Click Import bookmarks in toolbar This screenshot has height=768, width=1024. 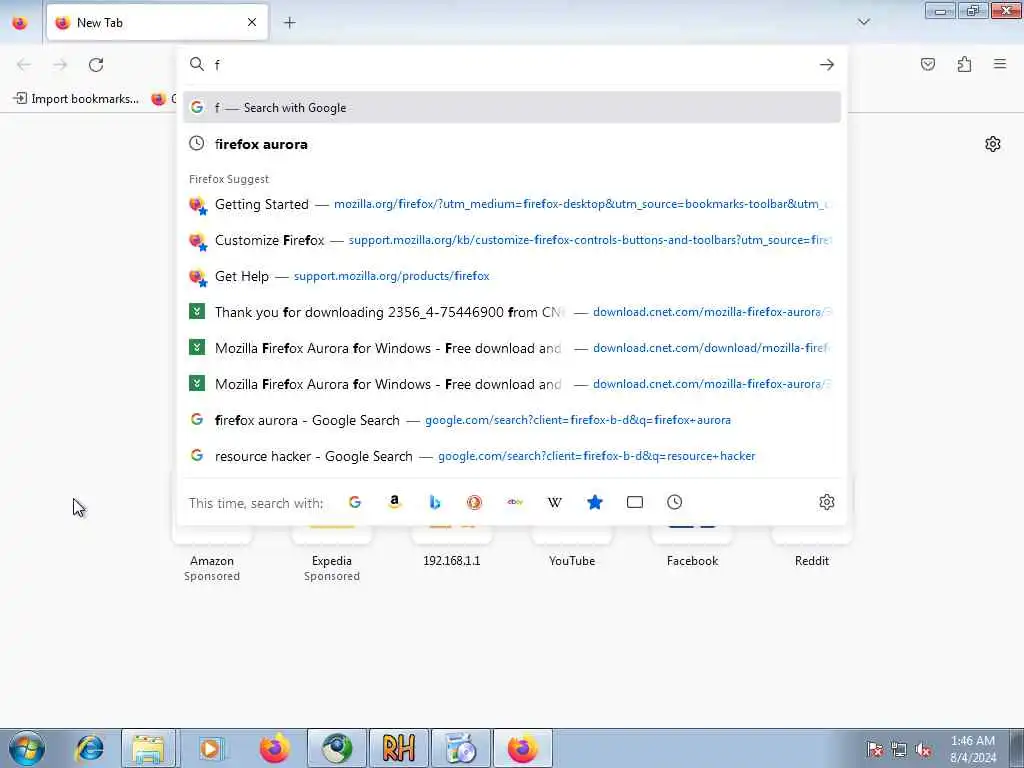(76, 99)
